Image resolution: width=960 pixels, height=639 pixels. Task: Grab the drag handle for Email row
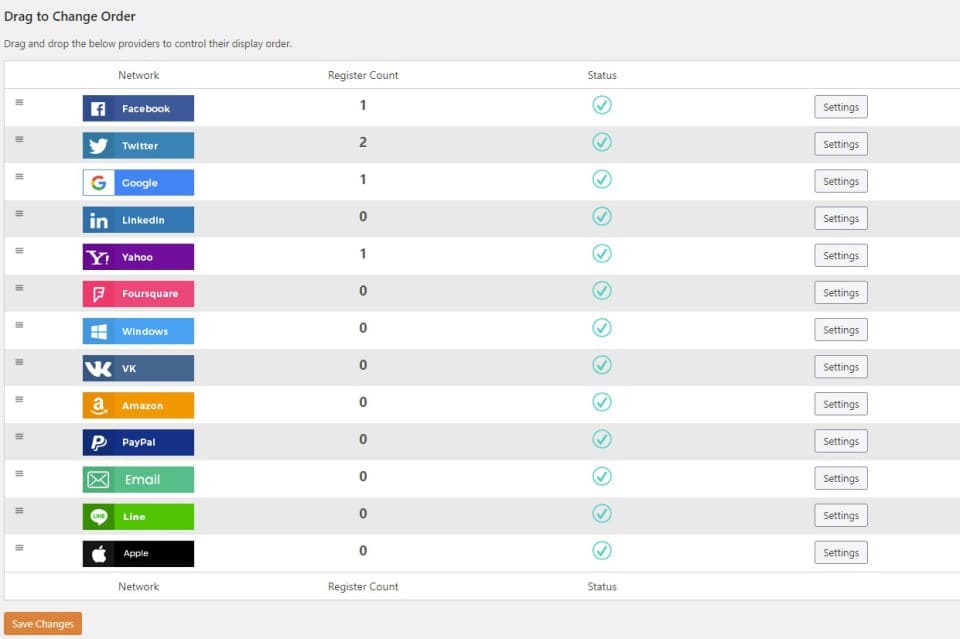[20, 474]
